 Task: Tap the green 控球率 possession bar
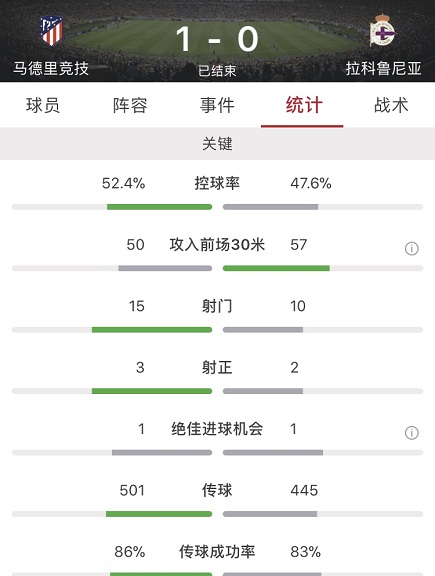point(159,207)
